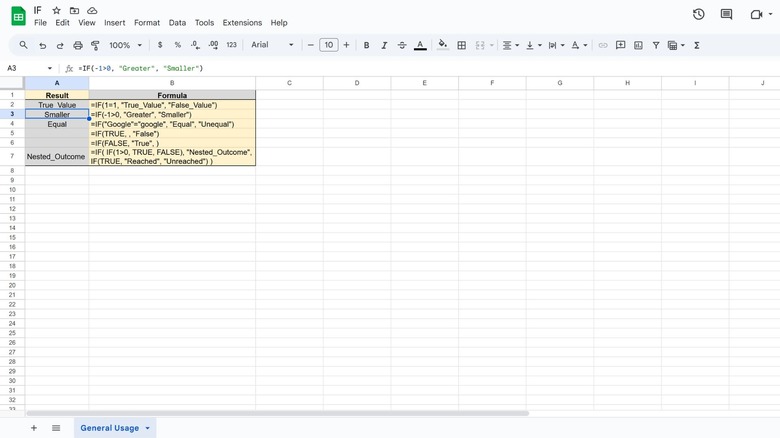
Task: Open the 123 number format menu
Action: (x=231, y=45)
